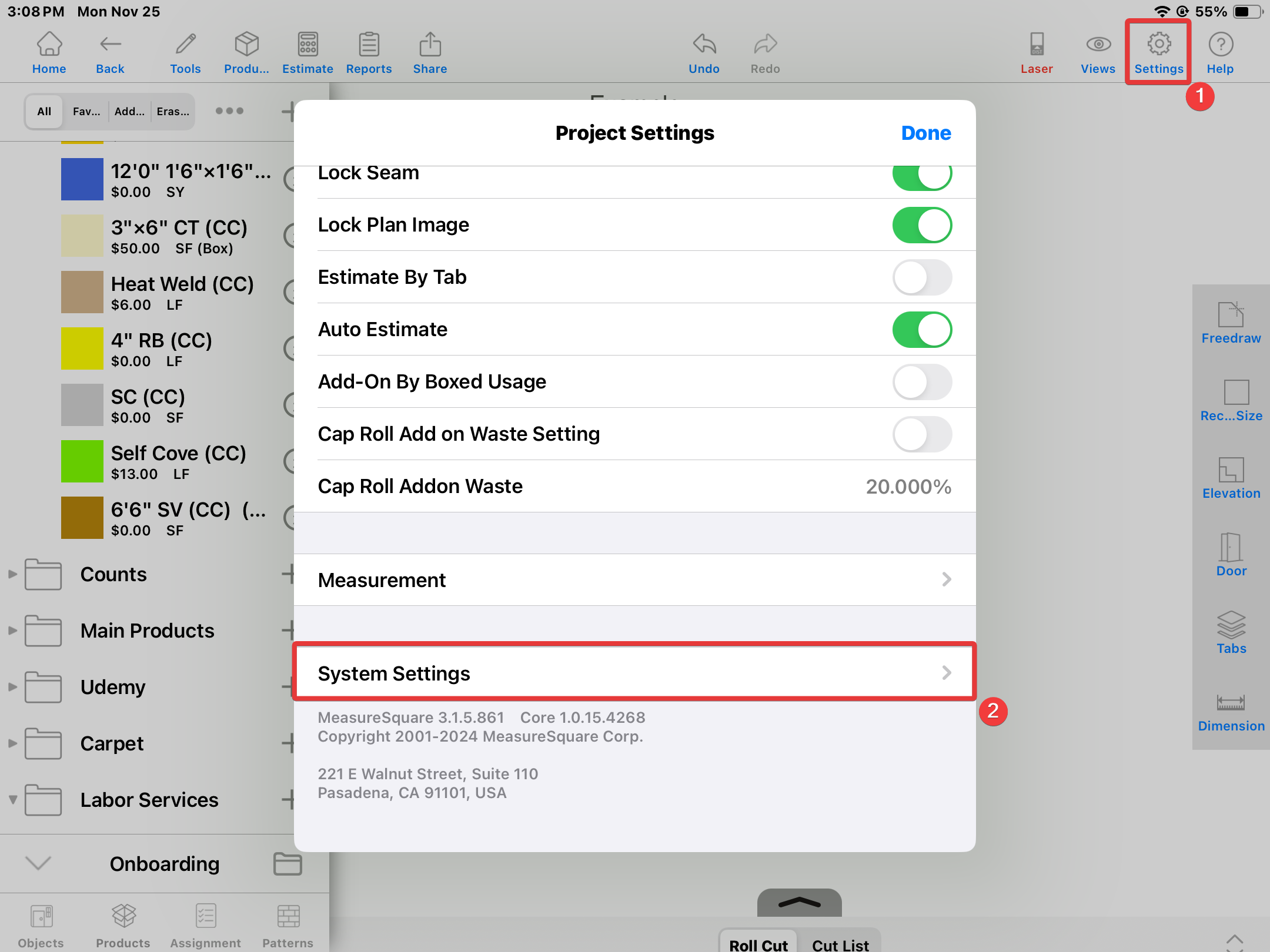
Task: Disable the Lock Plan Image switch
Action: (x=921, y=225)
